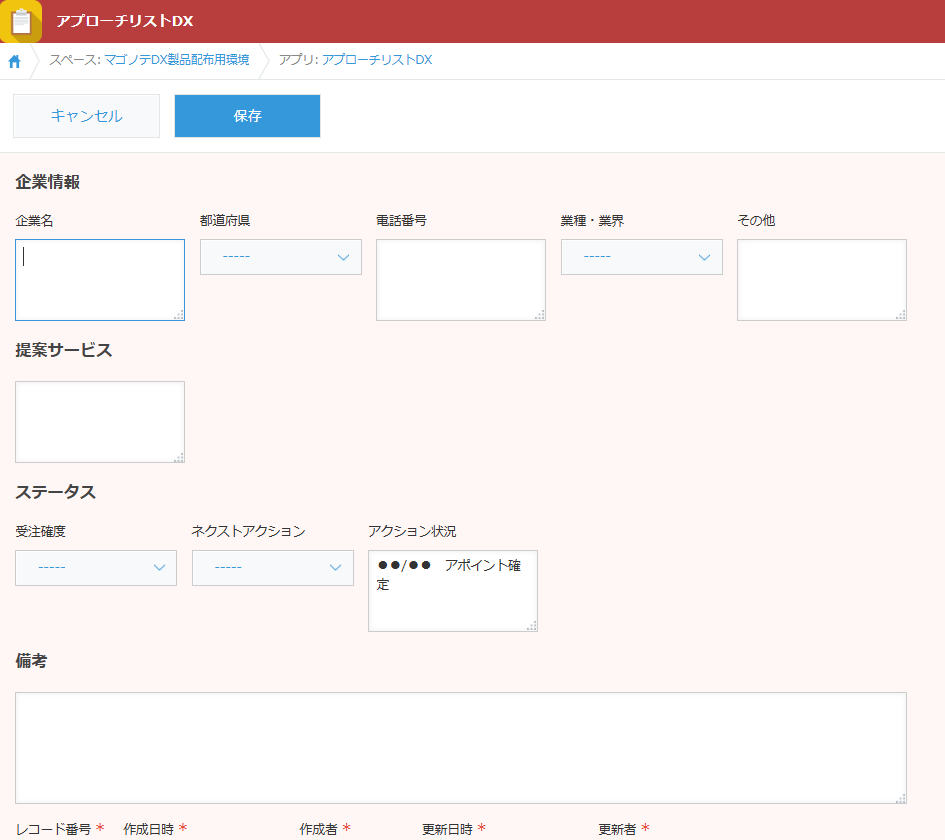Click the アプローチリストDX header title
Image resolution: width=945 pixels, height=840 pixels.
(125, 21)
